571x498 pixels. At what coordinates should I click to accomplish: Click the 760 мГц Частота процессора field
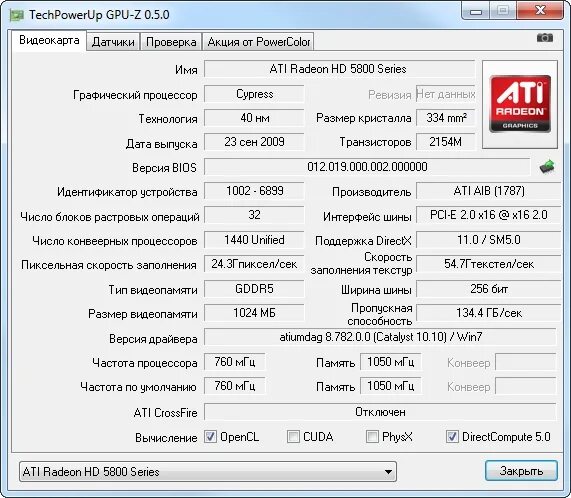(x=235, y=362)
